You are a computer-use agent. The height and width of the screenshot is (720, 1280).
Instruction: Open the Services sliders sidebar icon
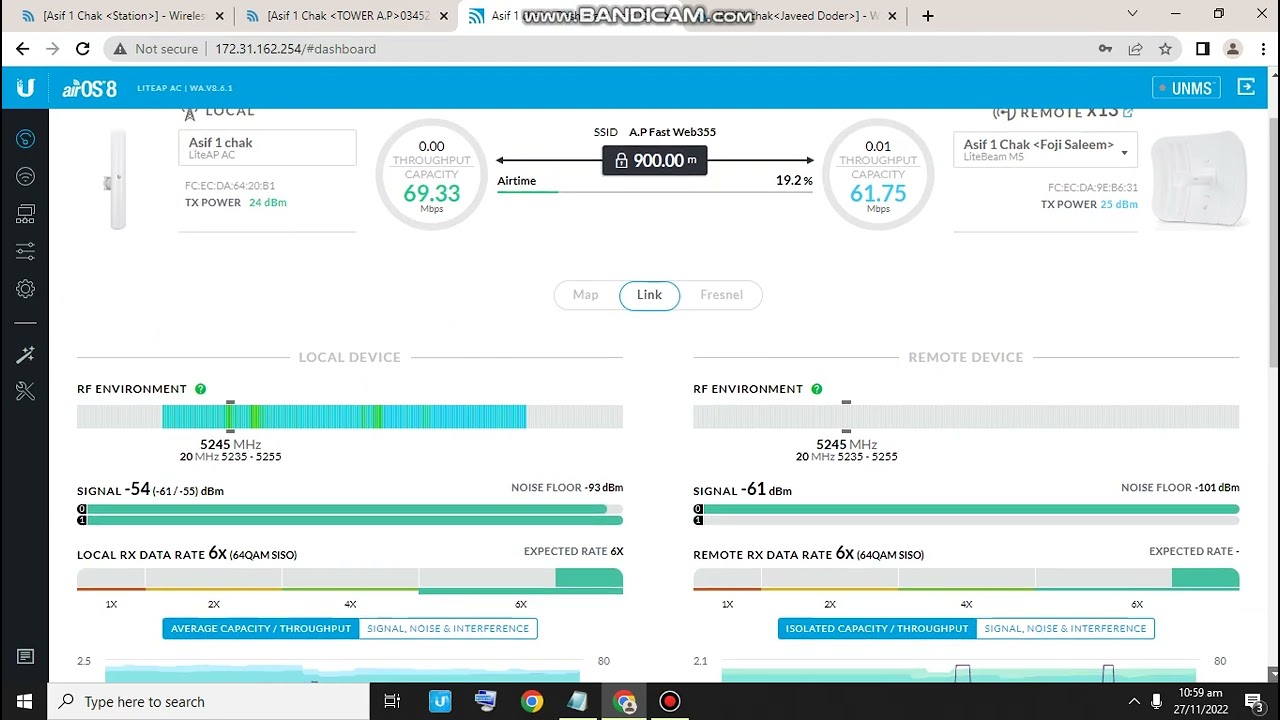[x=26, y=251]
